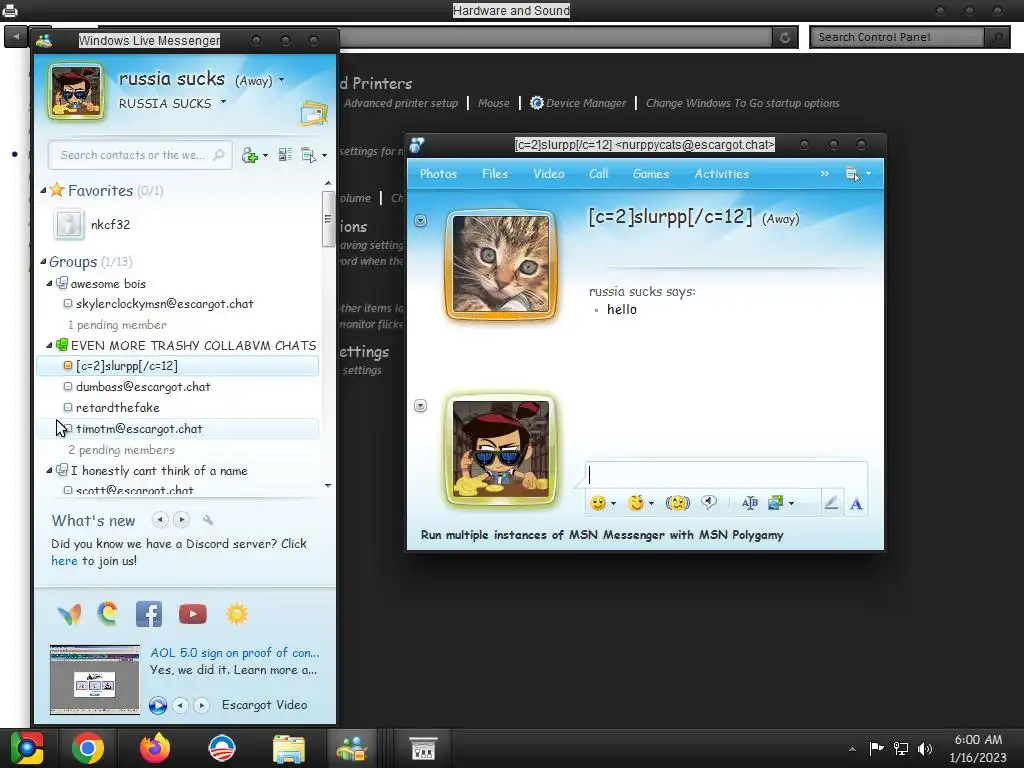Viewport: 1024px width, 768px height.
Task: Click the volume icon in system tray
Action: [925, 748]
